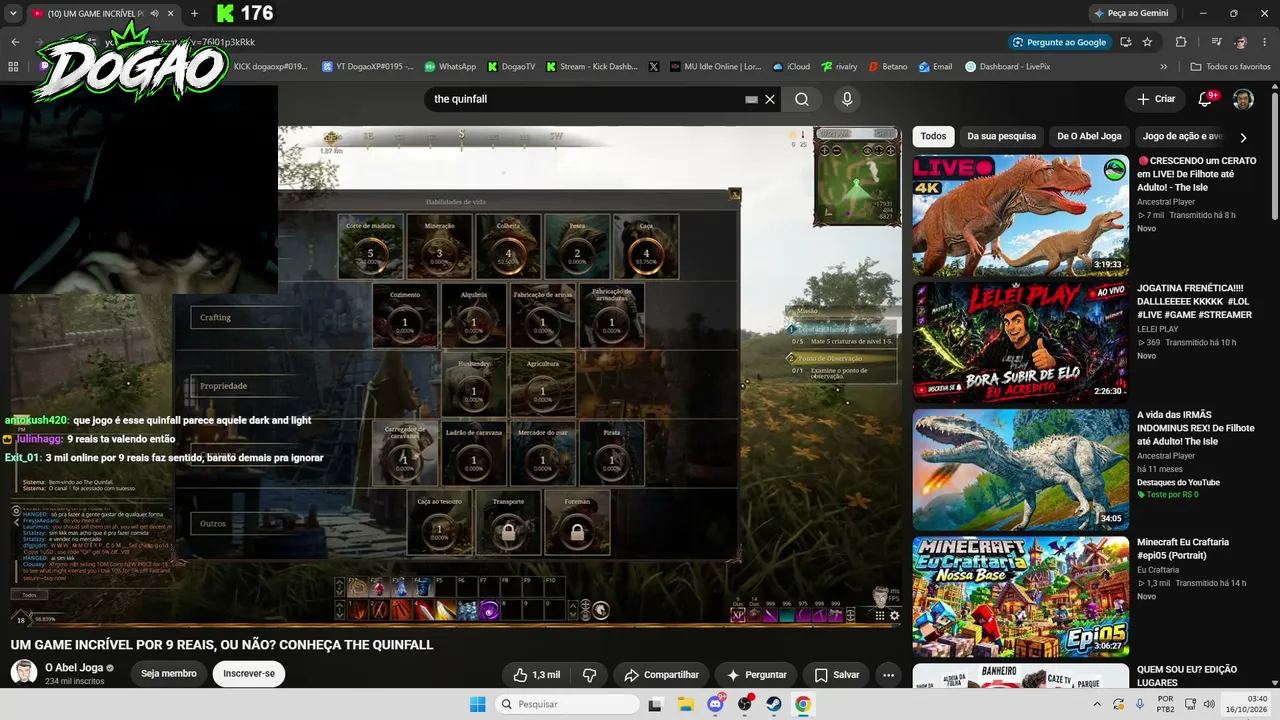Click the "Criar" create button
This screenshot has width=1280, height=720.
[1156, 99]
